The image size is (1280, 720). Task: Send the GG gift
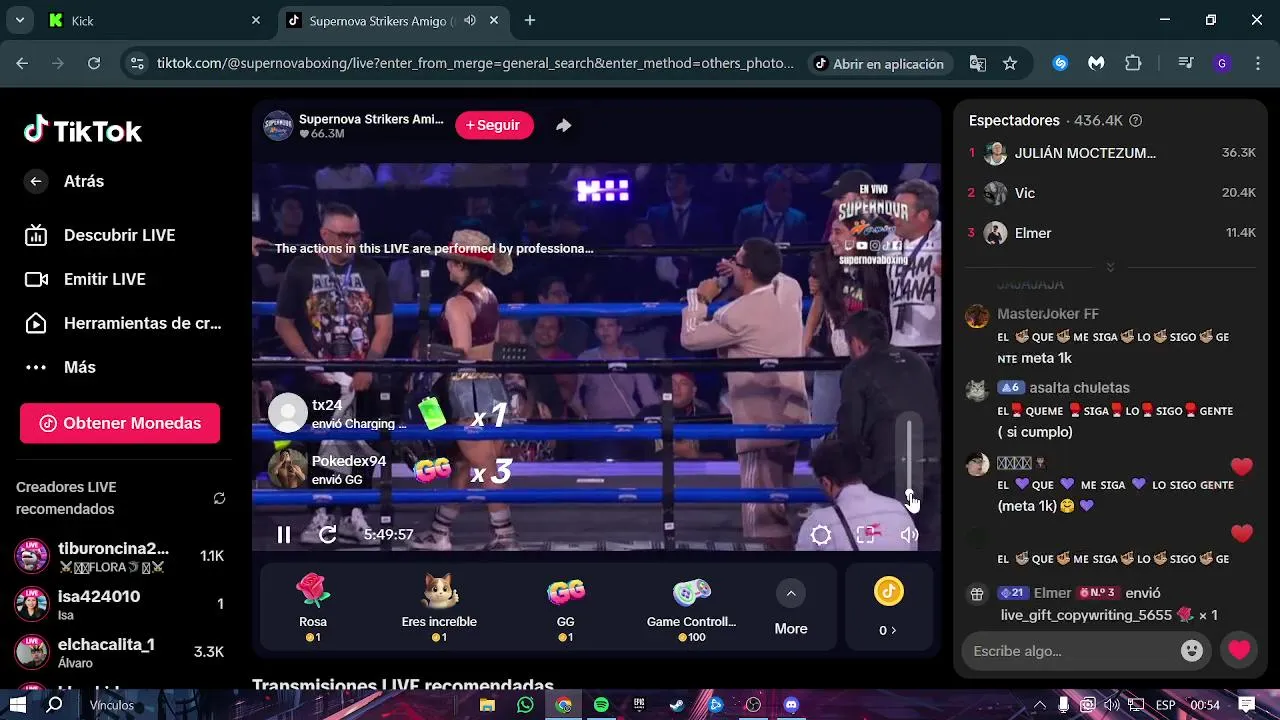565,607
